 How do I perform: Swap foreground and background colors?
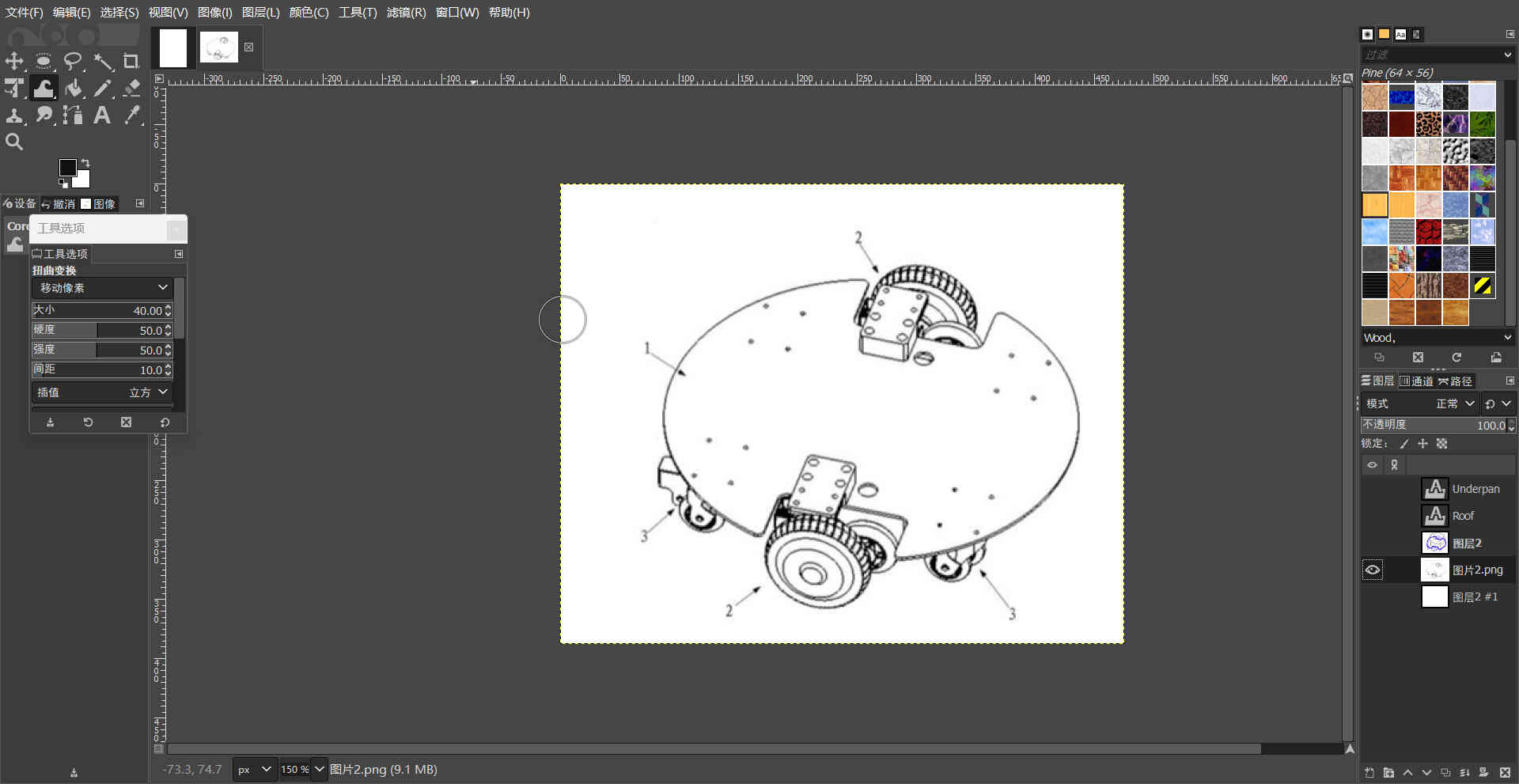pyautogui.click(x=85, y=163)
